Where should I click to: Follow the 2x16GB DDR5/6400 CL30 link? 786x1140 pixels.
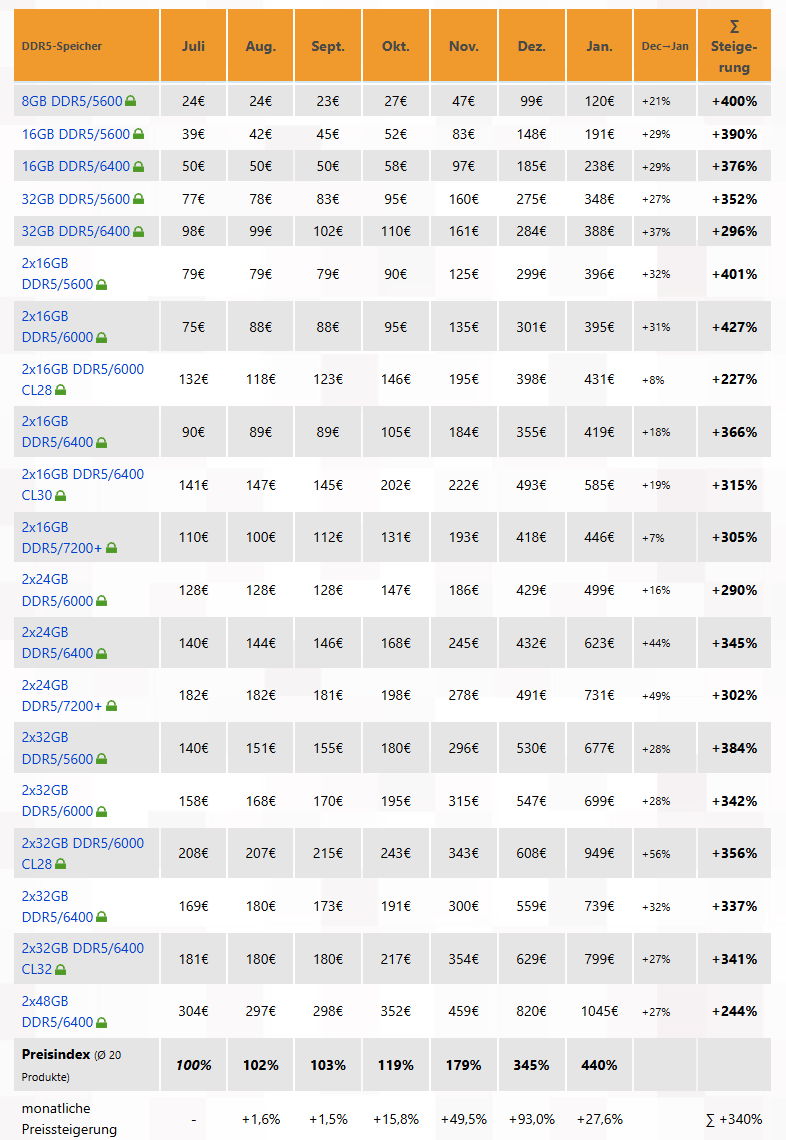click(x=83, y=484)
